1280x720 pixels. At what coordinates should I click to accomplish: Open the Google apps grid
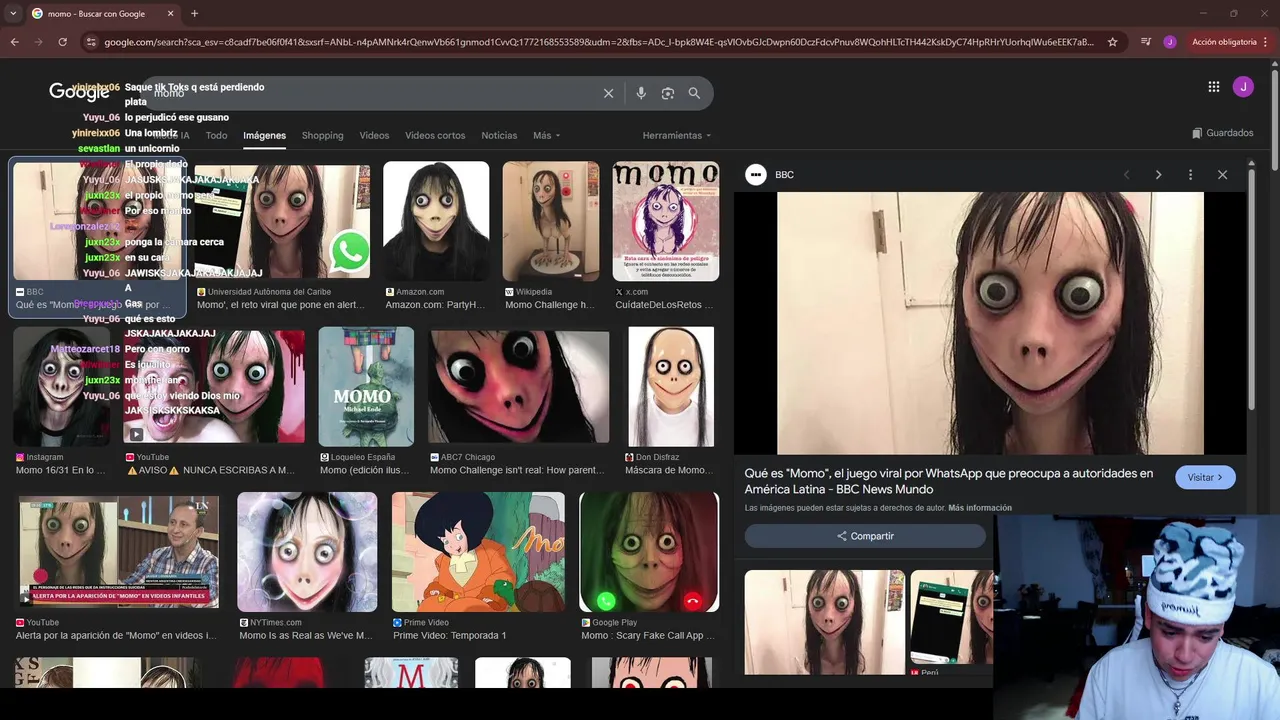coord(1214,87)
